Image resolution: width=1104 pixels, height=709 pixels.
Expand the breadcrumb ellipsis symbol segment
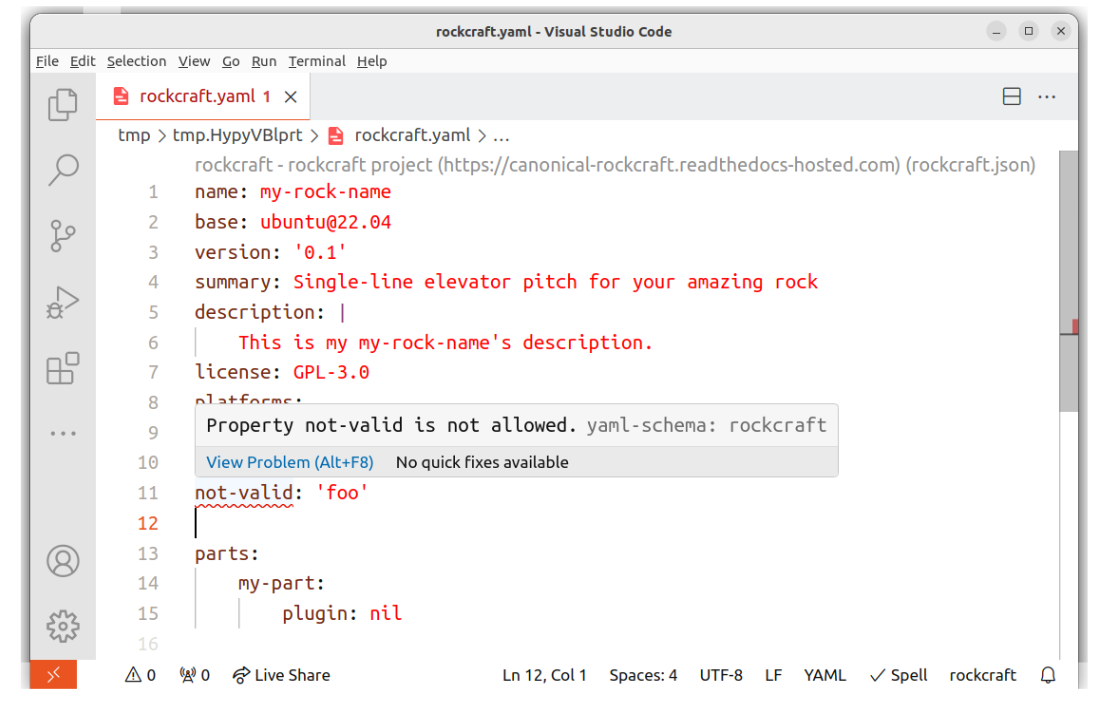pyautogui.click(x=501, y=136)
